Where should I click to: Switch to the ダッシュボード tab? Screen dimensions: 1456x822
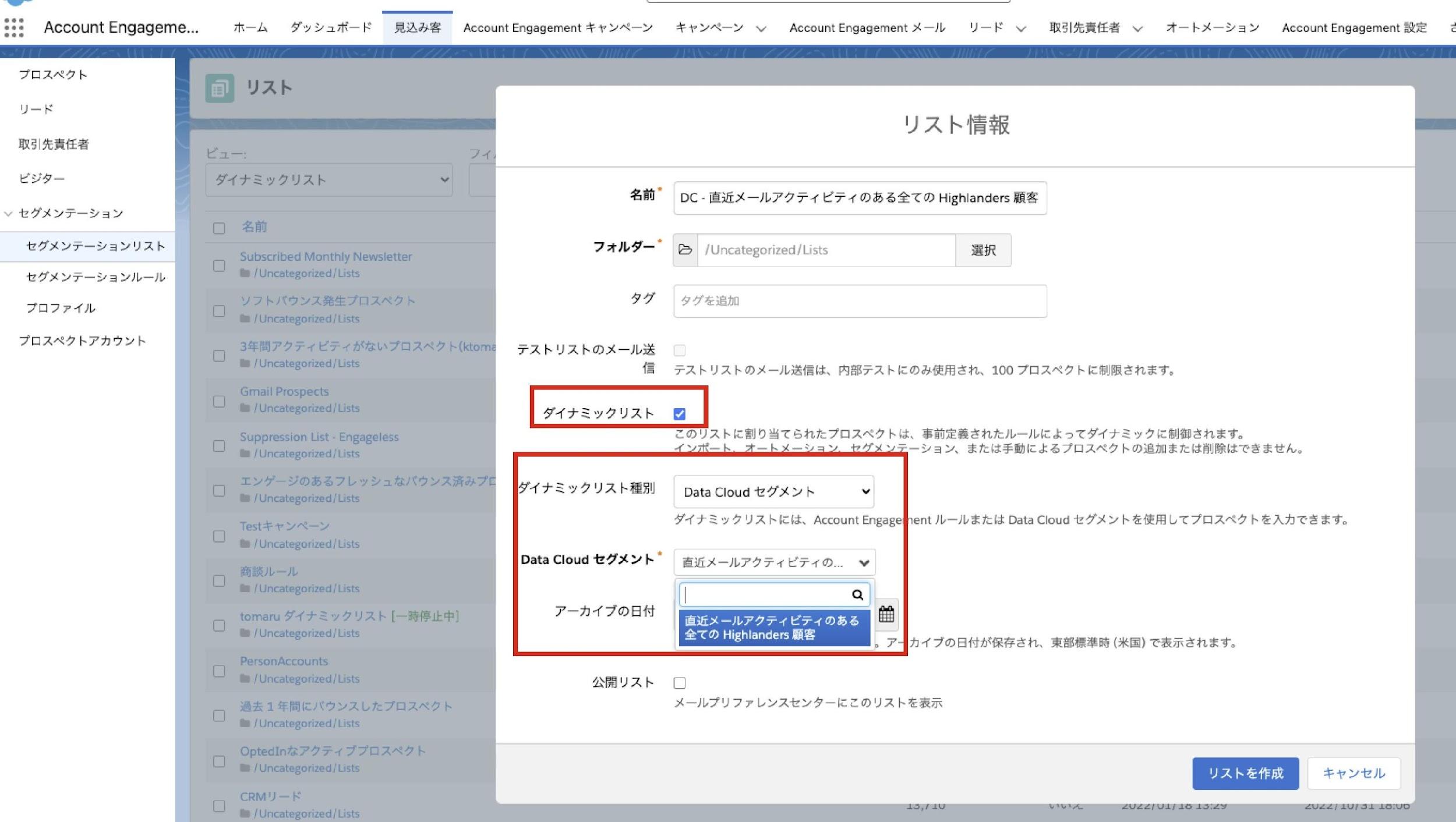(331, 27)
